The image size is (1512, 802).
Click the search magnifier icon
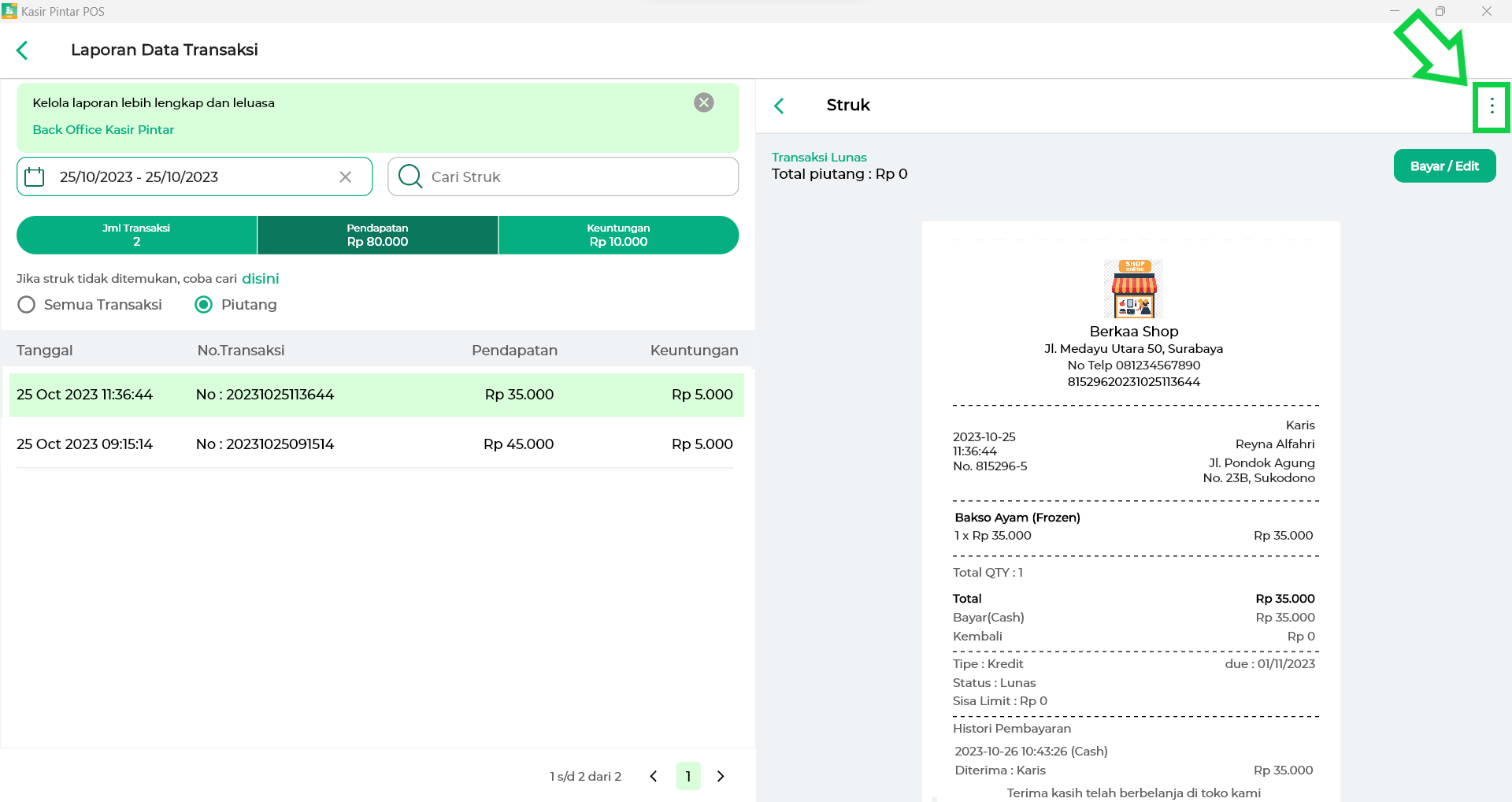[409, 176]
